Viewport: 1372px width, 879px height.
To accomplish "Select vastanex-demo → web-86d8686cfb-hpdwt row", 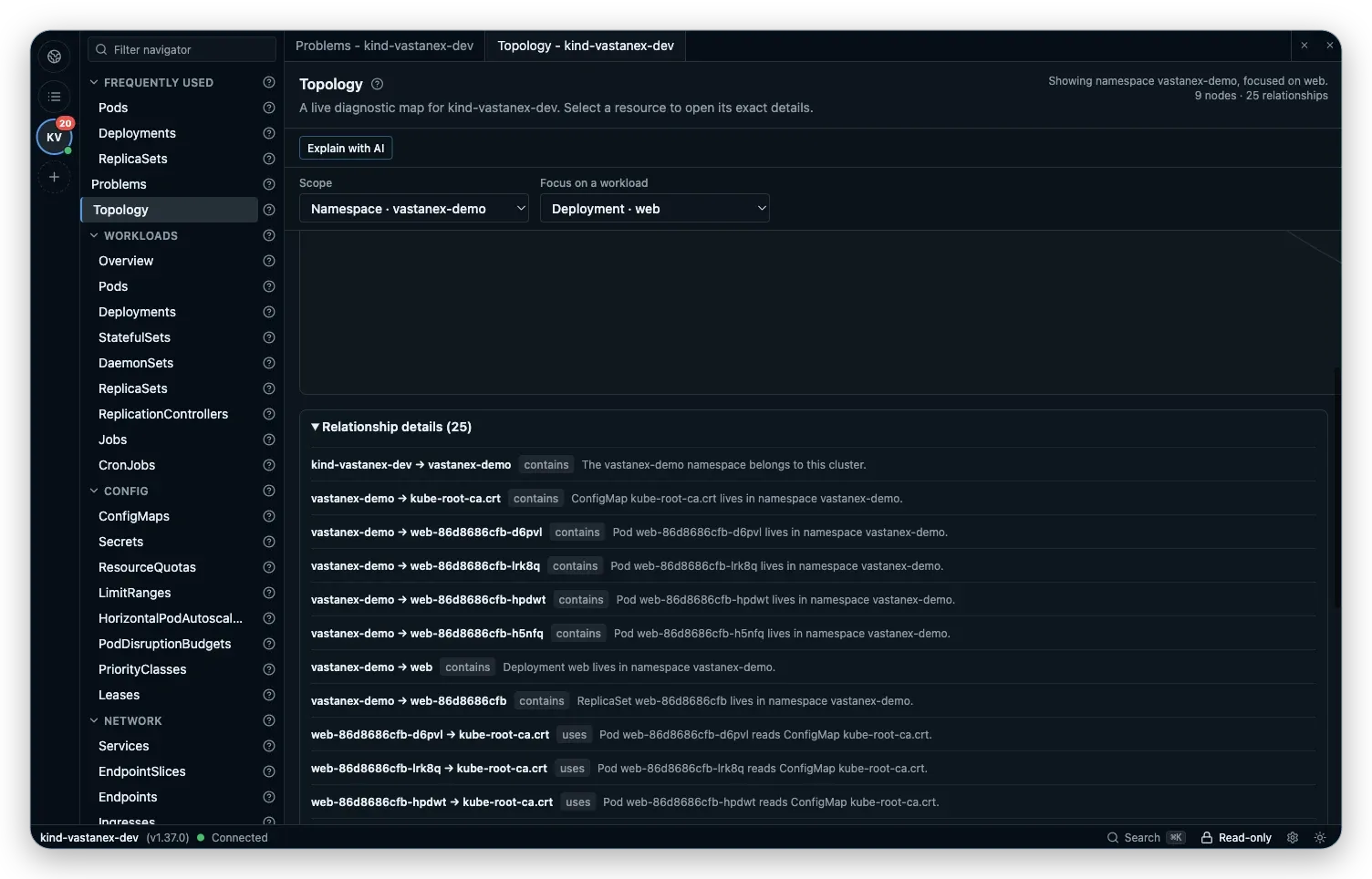I will (x=813, y=600).
